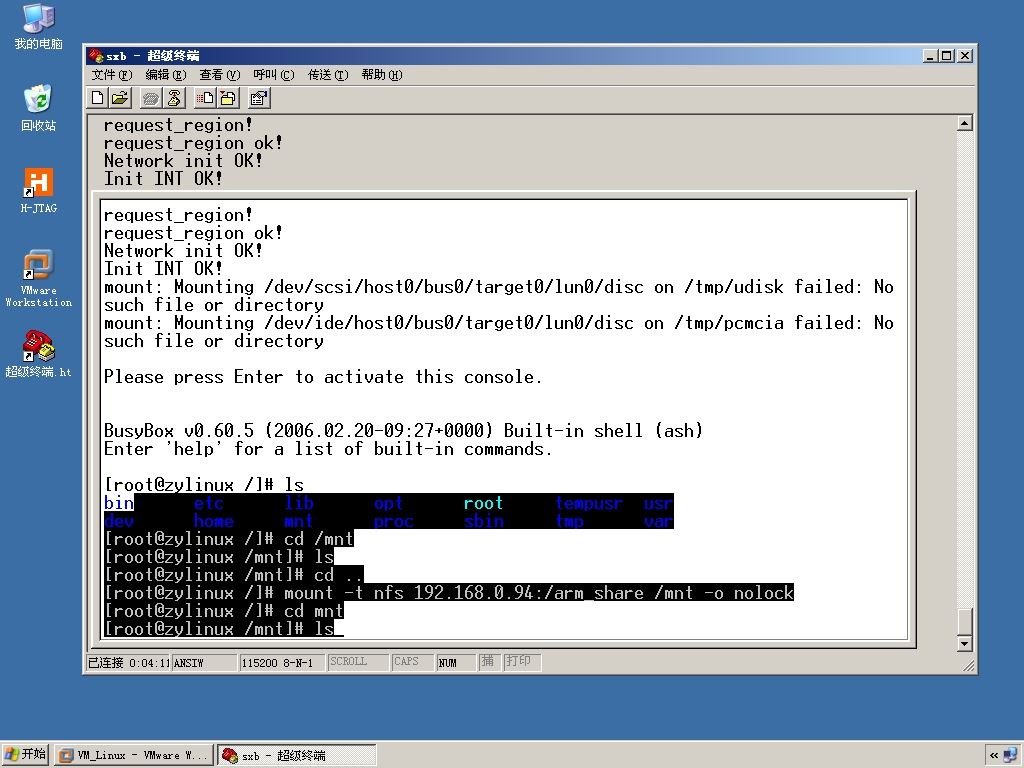Select H-JTAG desktop shortcut
The width and height of the screenshot is (1024, 768).
39,191
